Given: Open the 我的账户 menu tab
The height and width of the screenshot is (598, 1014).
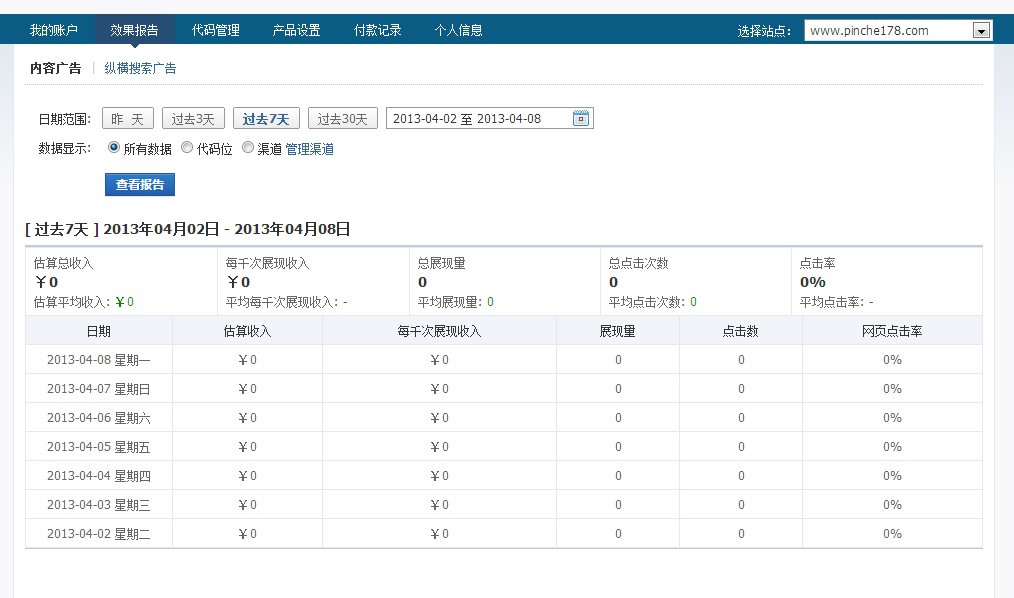Looking at the screenshot, I should [54, 30].
